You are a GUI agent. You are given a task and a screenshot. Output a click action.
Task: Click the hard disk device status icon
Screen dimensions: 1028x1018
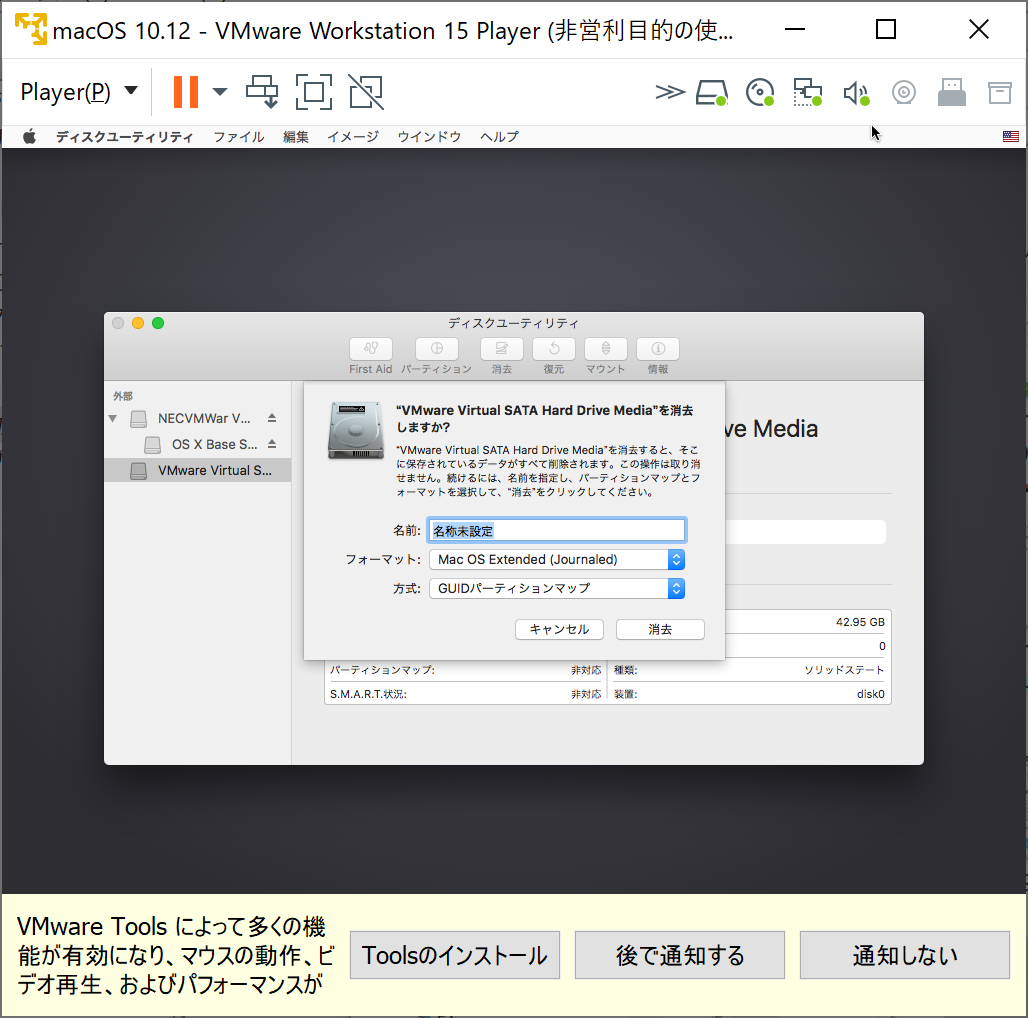click(711, 92)
